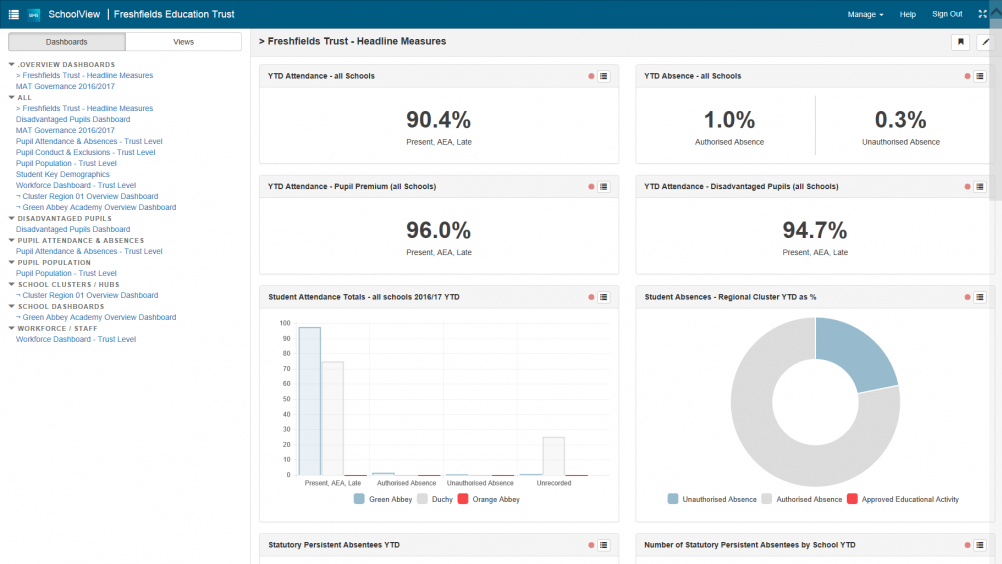The image size is (1002, 564).
Task: Open menu icon on YTD Absence all Schools
Action: (980, 76)
